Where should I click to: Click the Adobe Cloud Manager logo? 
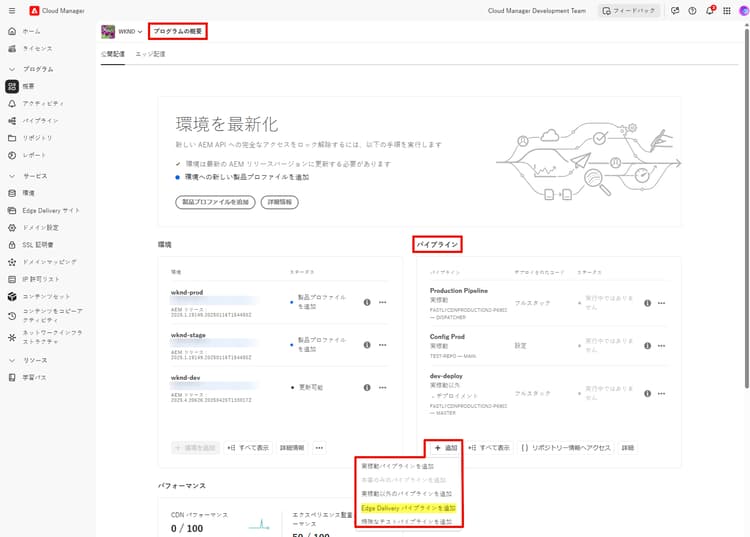tap(34, 11)
